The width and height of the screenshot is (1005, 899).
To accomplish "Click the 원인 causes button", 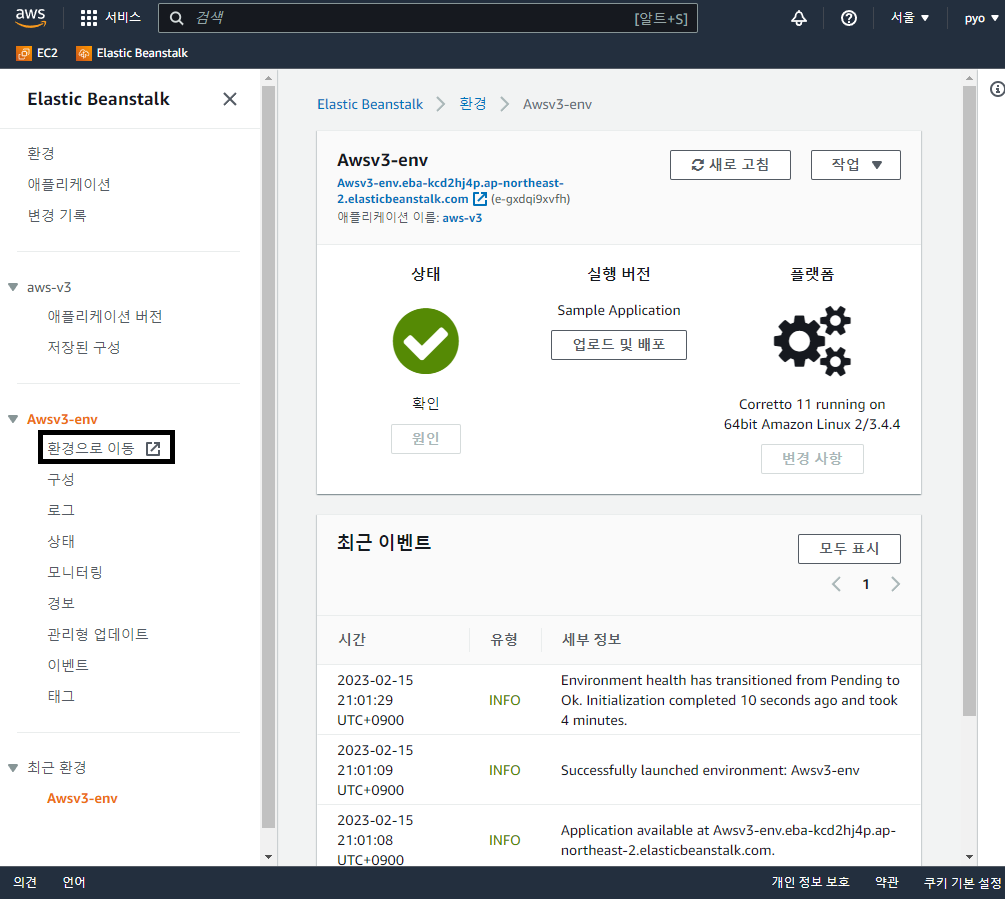I will tap(426, 439).
